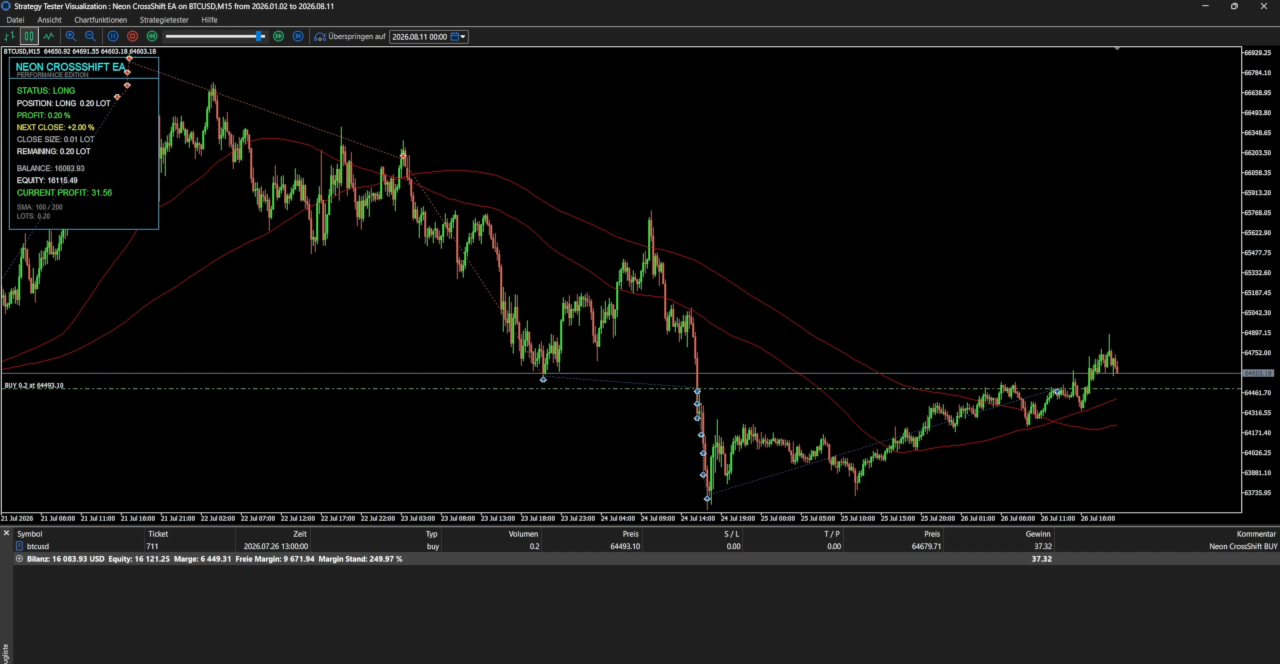Click the T / P column header
This screenshot has height=664, width=1280.
[x=832, y=534]
